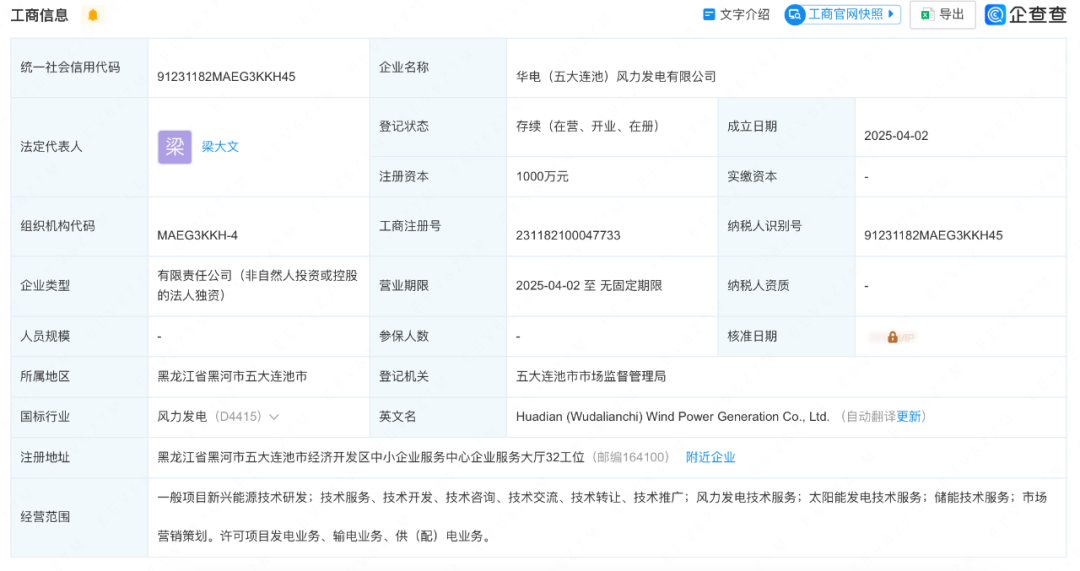Click the 导出 export button
Viewport: 1080px width, 571px height.
(942, 14)
